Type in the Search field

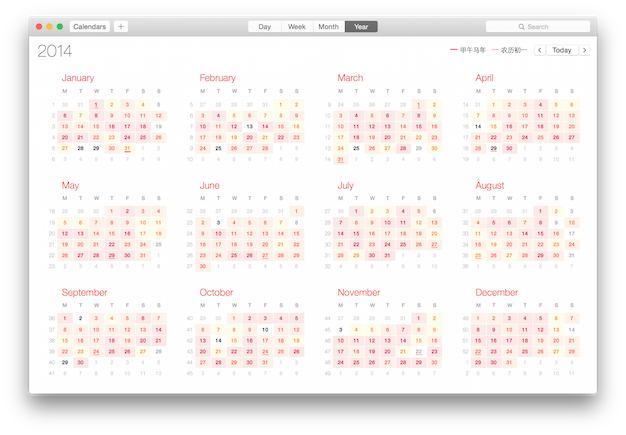click(x=545, y=27)
